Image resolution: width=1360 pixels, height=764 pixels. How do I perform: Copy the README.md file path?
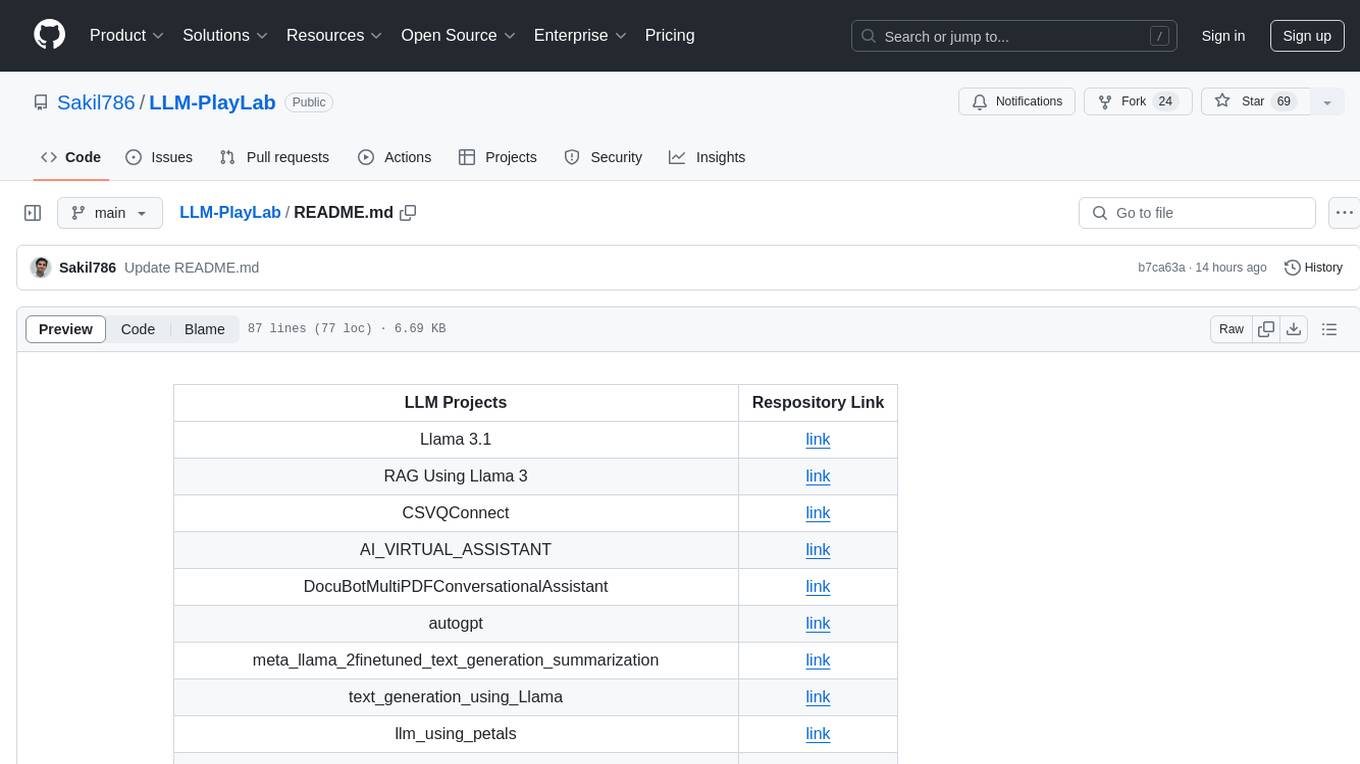click(x=408, y=213)
